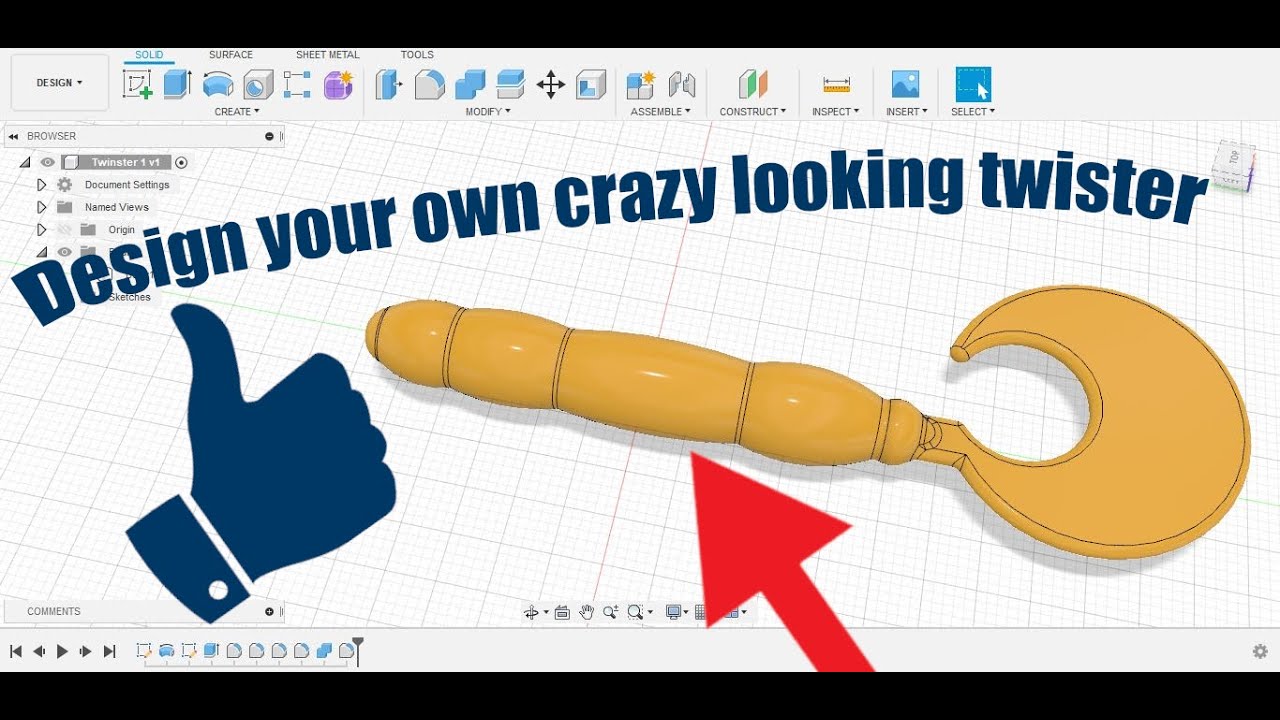1280x720 pixels.
Task: Collapse the BROWSER panel with double arrows
Action: coord(14,136)
